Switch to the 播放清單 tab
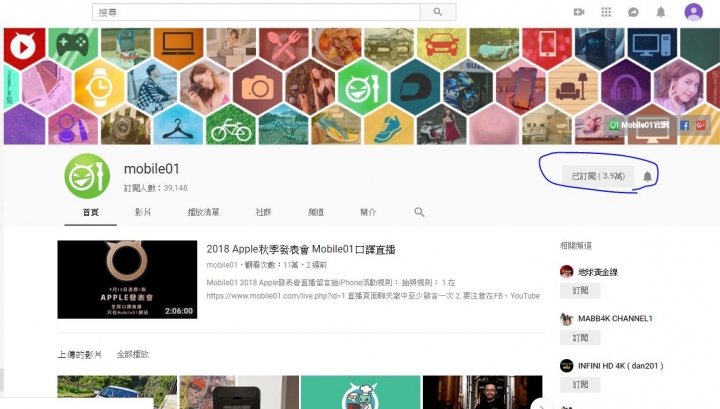The image size is (720, 409). coord(203,212)
